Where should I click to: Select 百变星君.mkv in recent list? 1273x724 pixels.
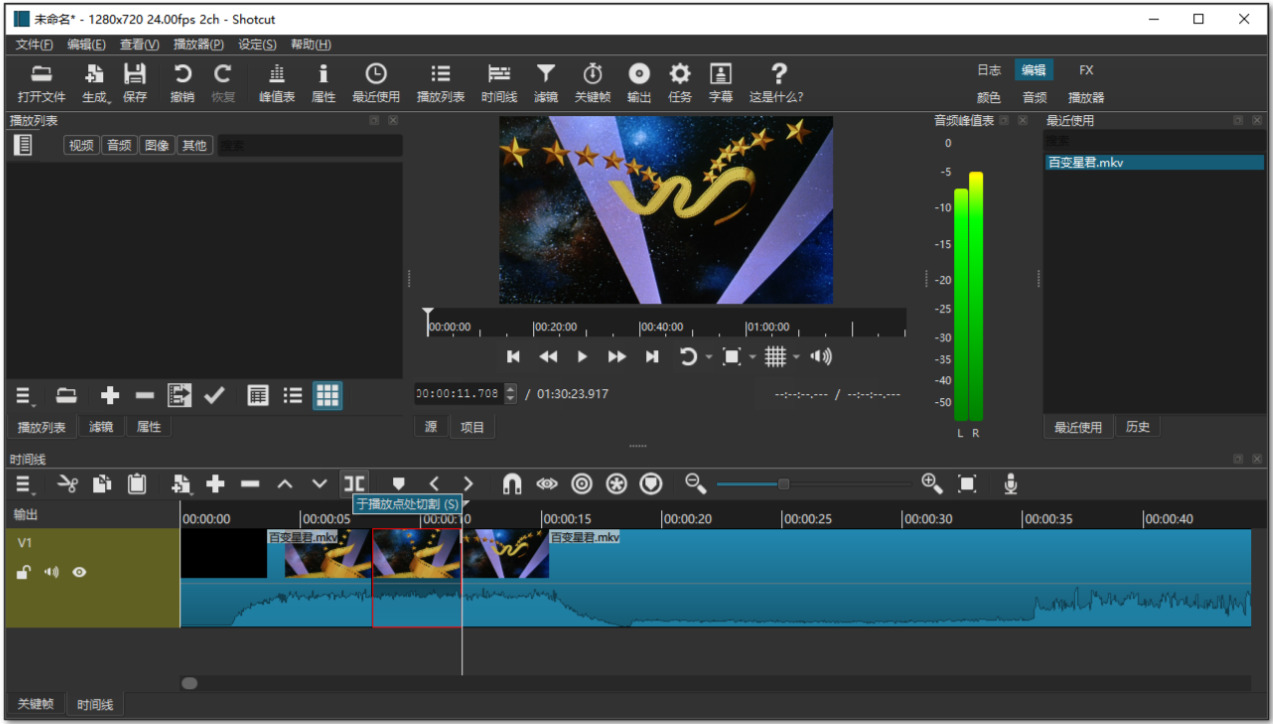pyautogui.click(x=1153, y=162)
